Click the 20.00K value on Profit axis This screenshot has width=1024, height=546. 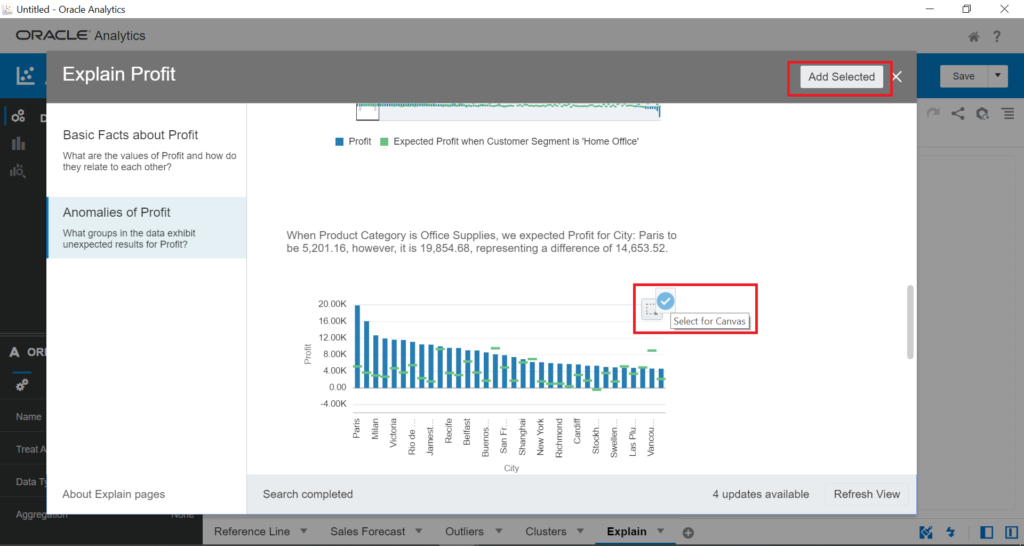point(332,304)
